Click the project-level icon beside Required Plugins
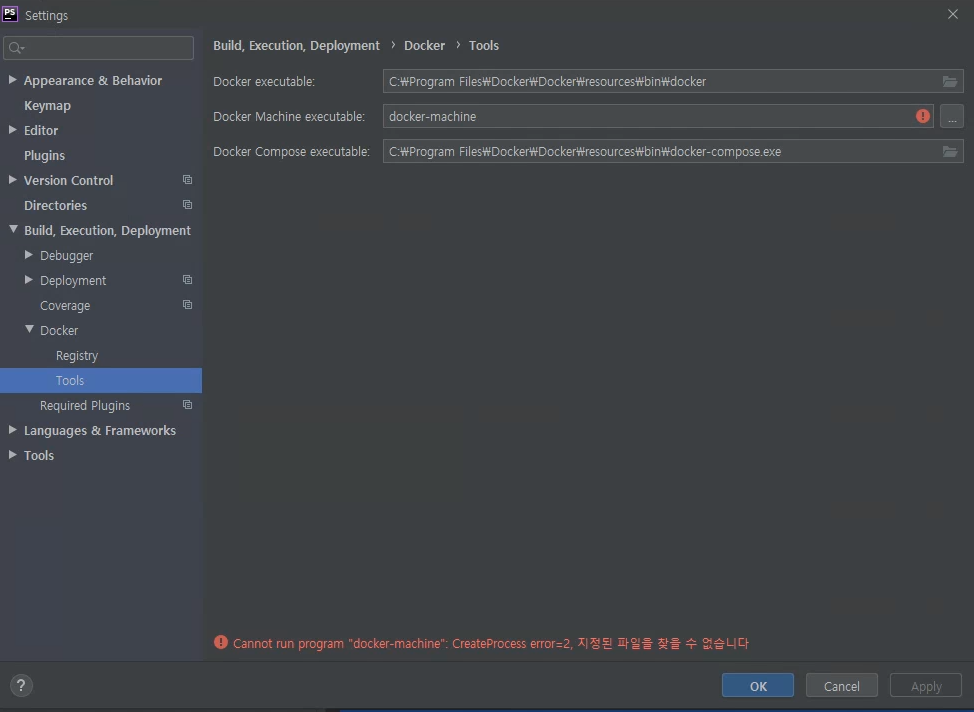Image resolution: width=974 pixels, height=712 pixels. (x=187, y=404)
